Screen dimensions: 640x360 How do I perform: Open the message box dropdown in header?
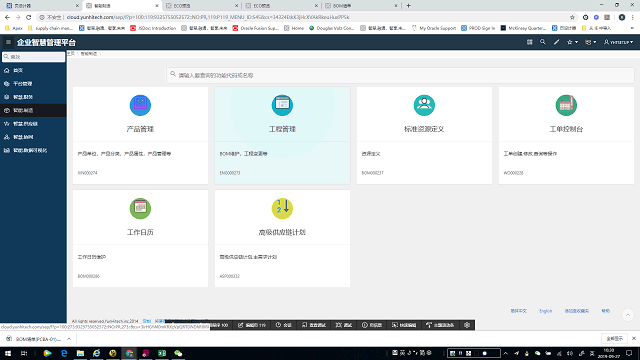click(x=591, y=42)
